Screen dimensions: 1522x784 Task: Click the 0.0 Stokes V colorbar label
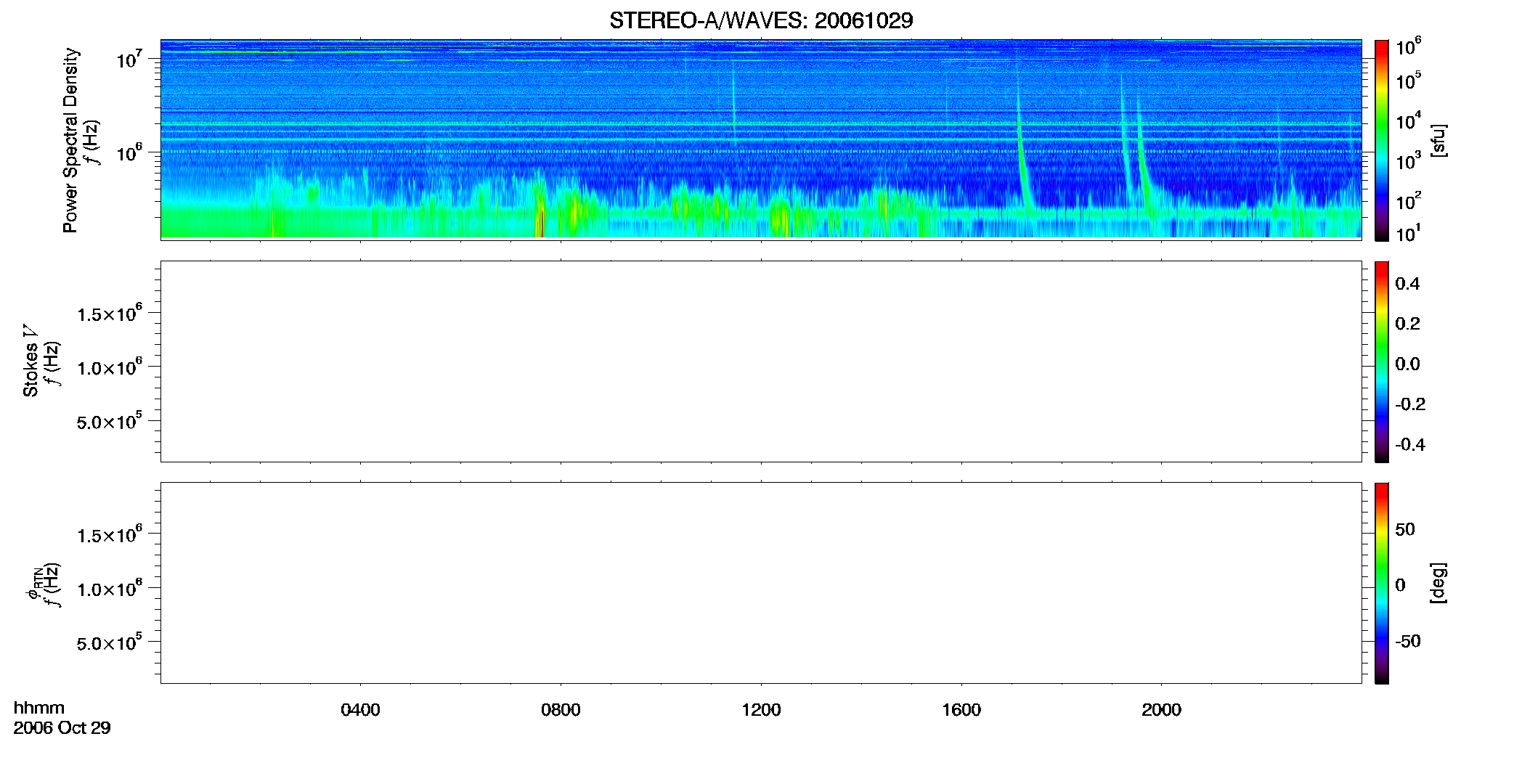[1407, 364]
